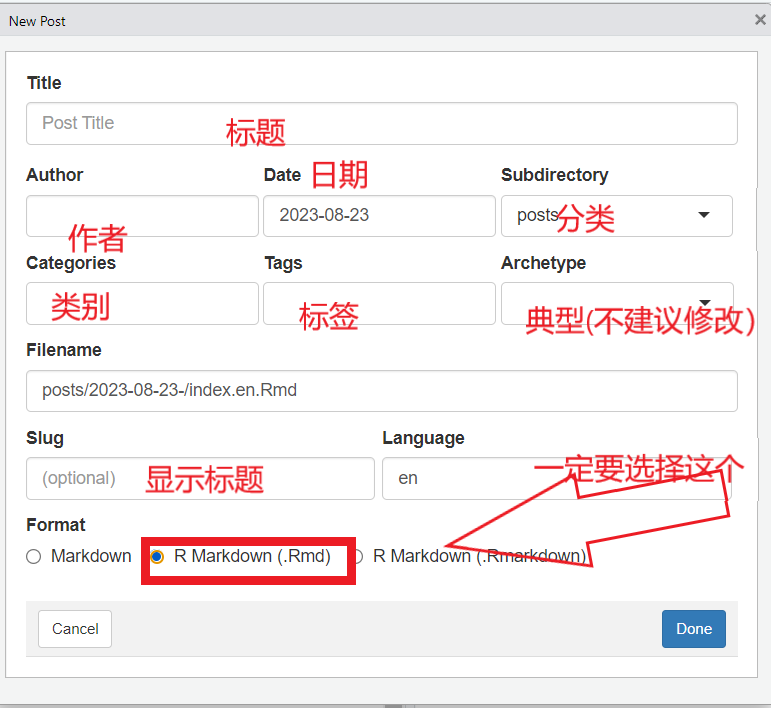Click the Language field containing en

click(460, 478)
